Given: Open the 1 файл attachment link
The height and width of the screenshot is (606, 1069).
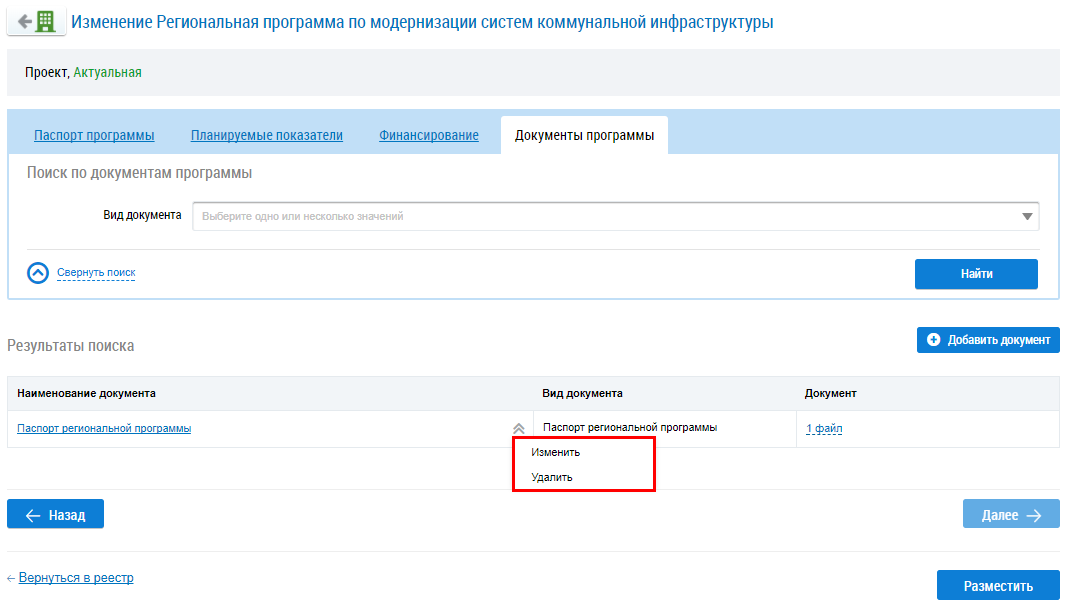Looking at the screenshot, I should point(824,429).
